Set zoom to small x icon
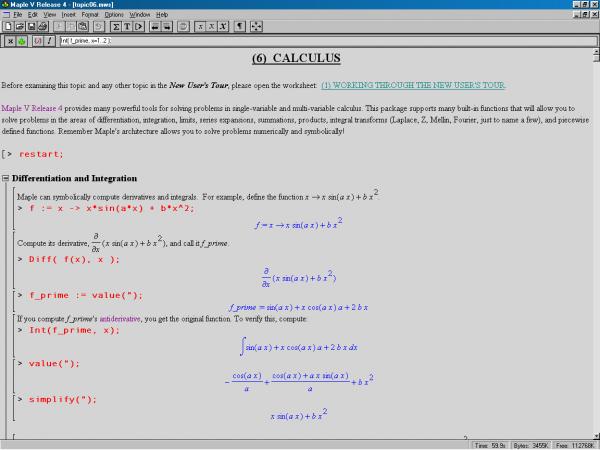The width and height of the screenshot is (600, 450). tap(200, 26)
